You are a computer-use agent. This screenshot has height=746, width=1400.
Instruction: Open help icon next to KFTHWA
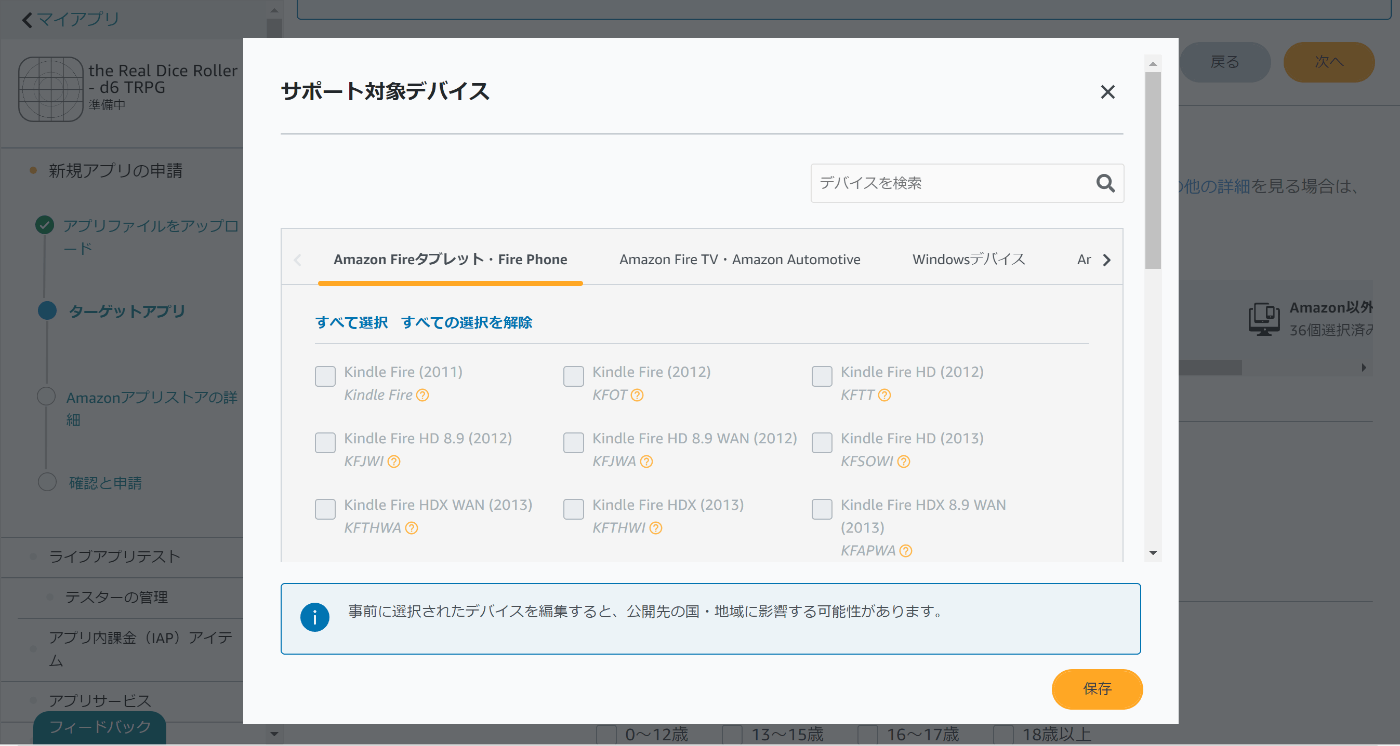(411, 527)
